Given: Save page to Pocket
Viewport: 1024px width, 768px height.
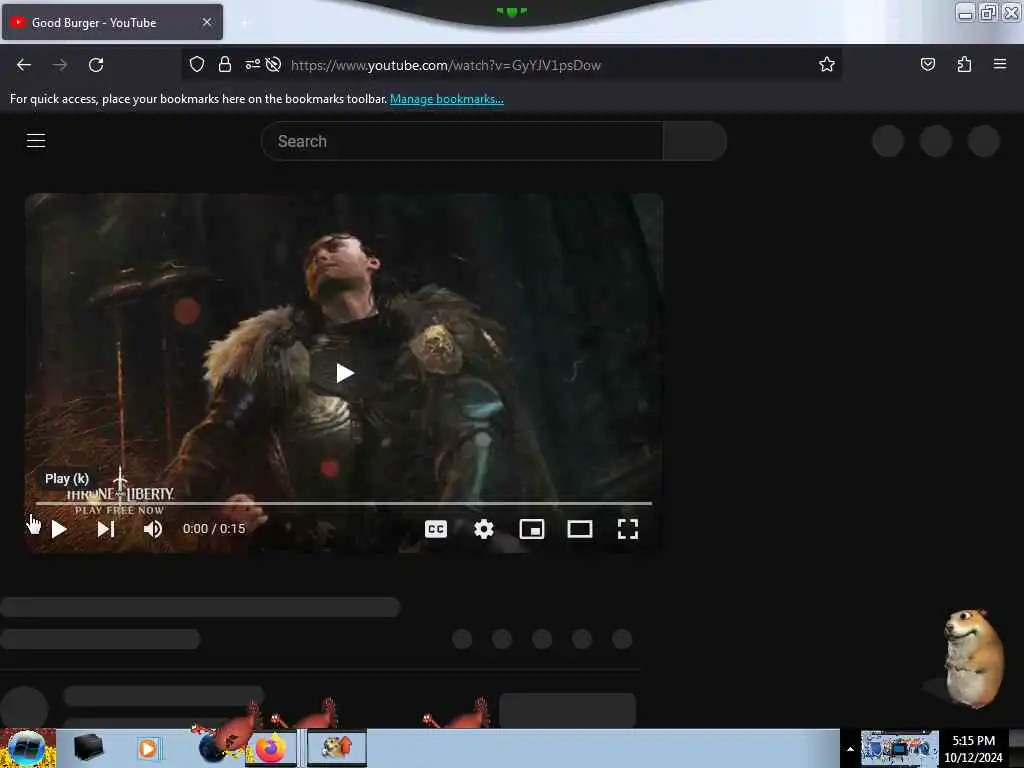Looking at the screenshot, I should pos(927,64).
